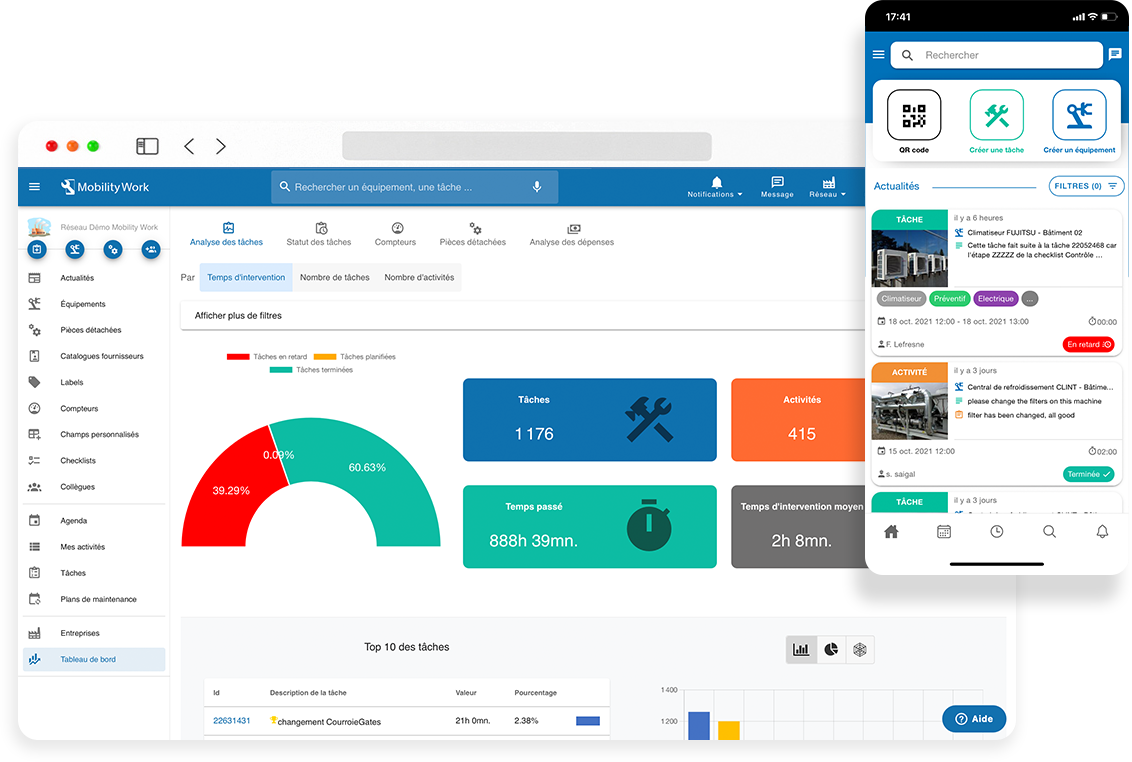Switch Top 10 chart to radar view
Screen dimensions: 1132x762
(860, 649)
